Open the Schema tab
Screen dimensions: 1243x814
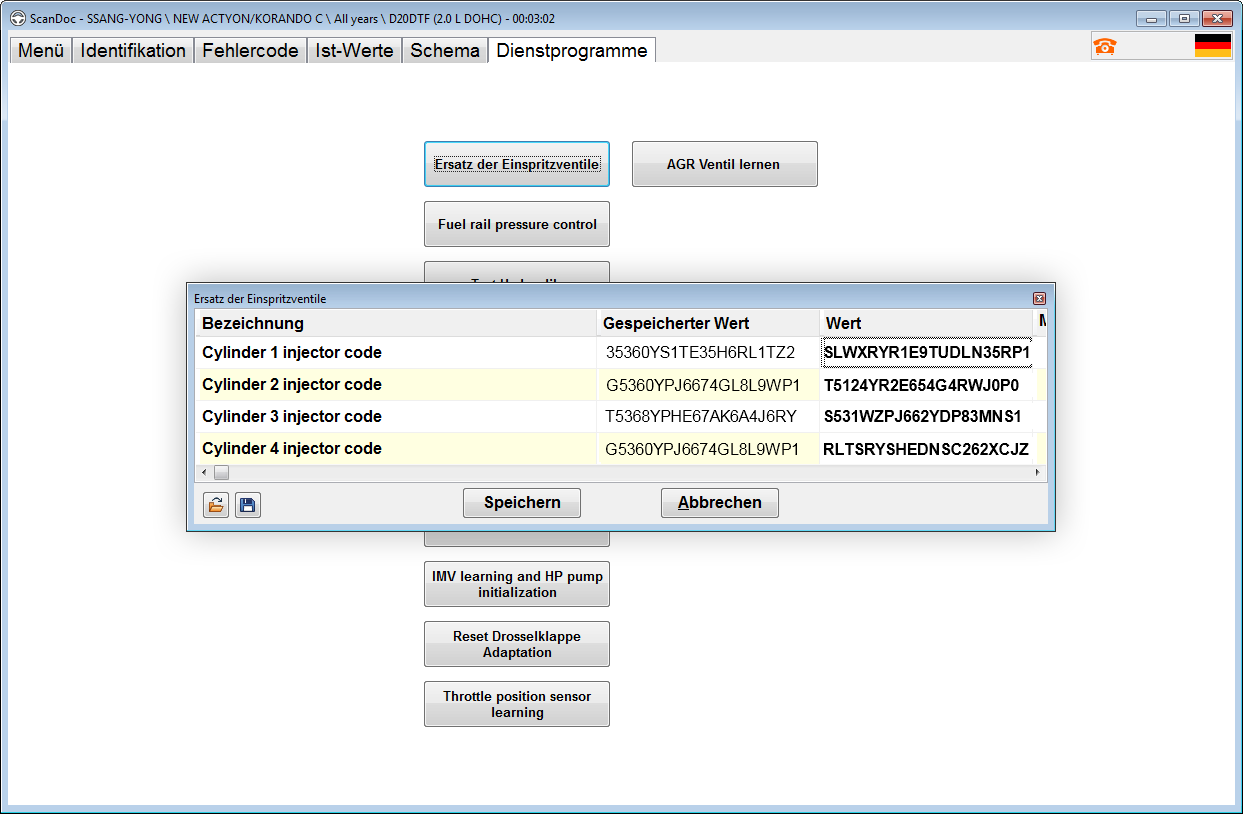coord(445,51)
